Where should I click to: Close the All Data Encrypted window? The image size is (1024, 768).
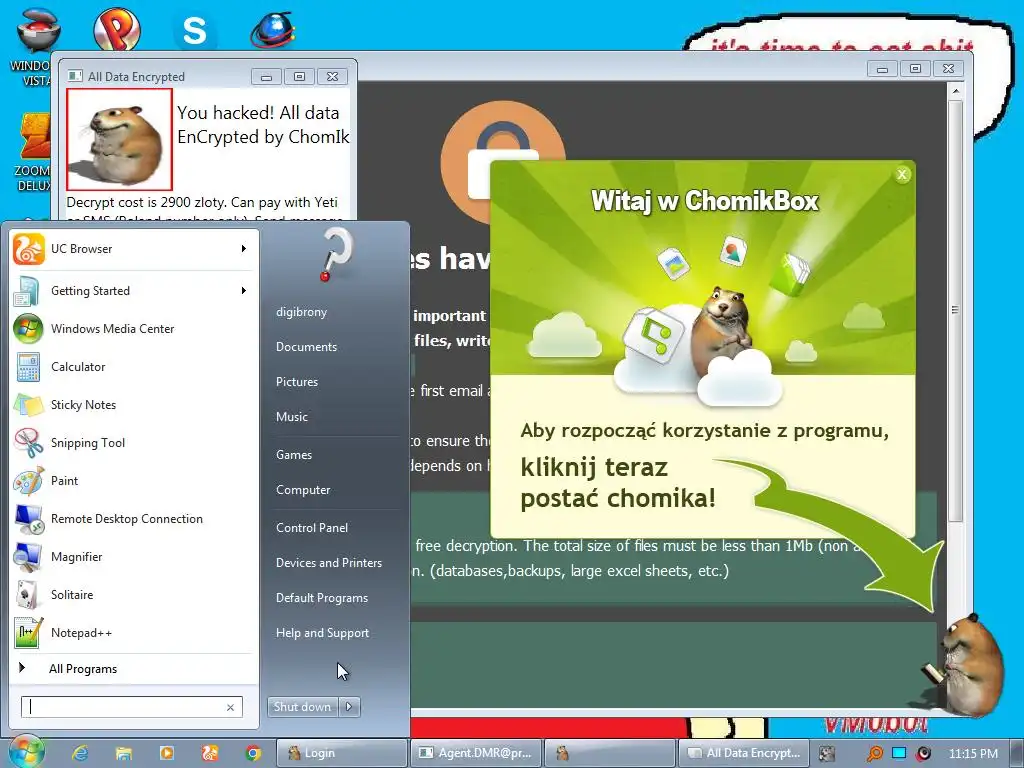332,77
